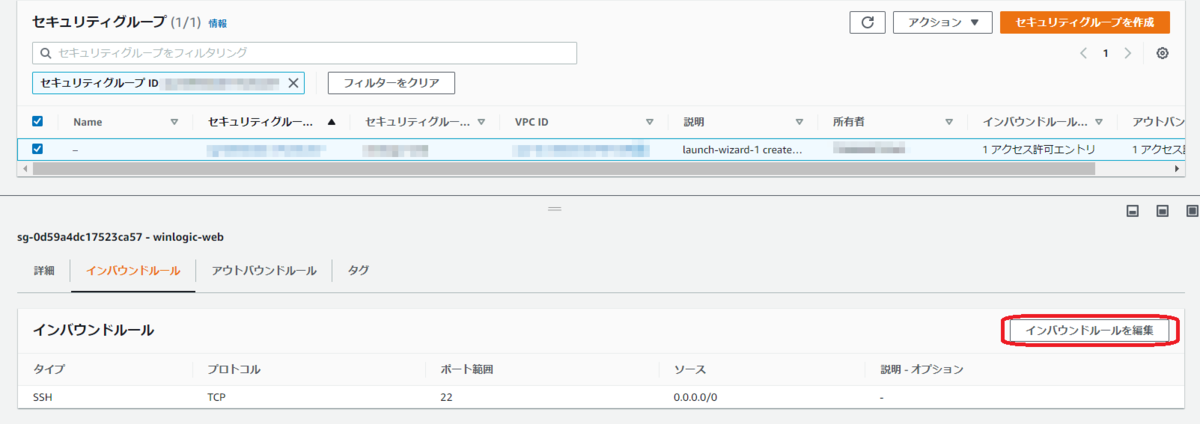Click 情報 link next to title
Viewport: 1200px width, 424px height.
click(217, 23)
